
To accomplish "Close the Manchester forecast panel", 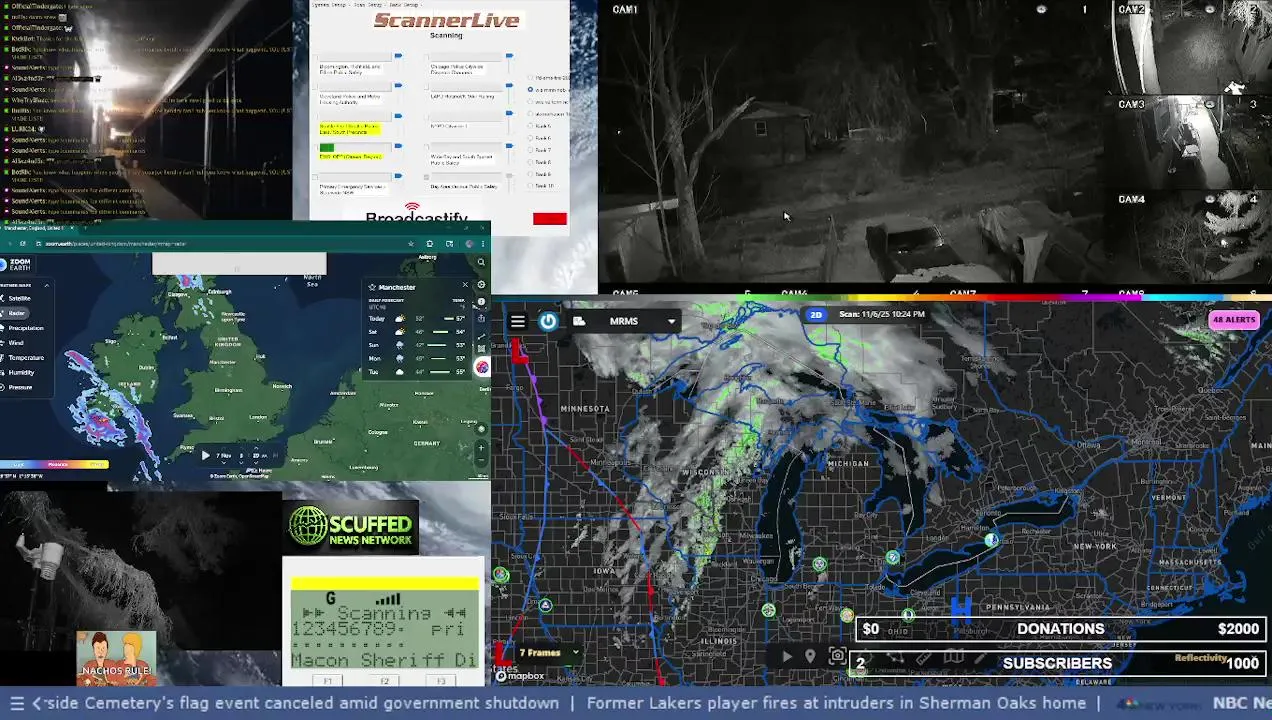I will (465, 284).
